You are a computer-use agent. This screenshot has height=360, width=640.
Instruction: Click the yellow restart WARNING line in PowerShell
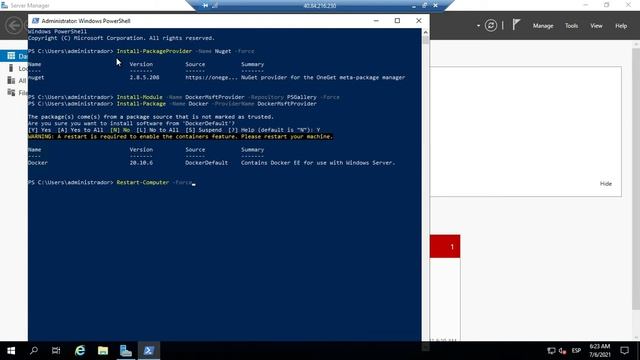point(180,136)
